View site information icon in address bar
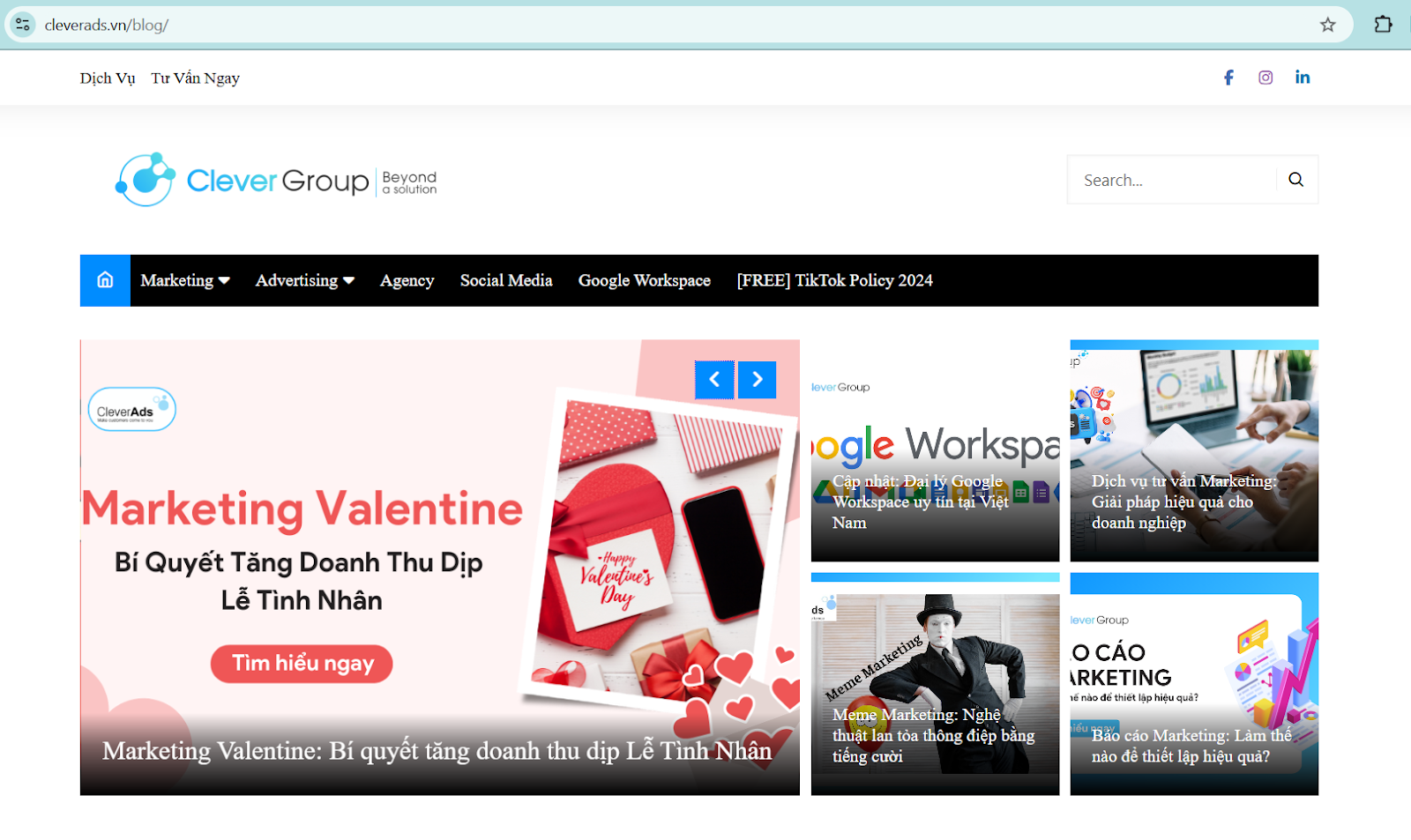Viewport: 1411px width, 840px height. [x=23, y=25]
